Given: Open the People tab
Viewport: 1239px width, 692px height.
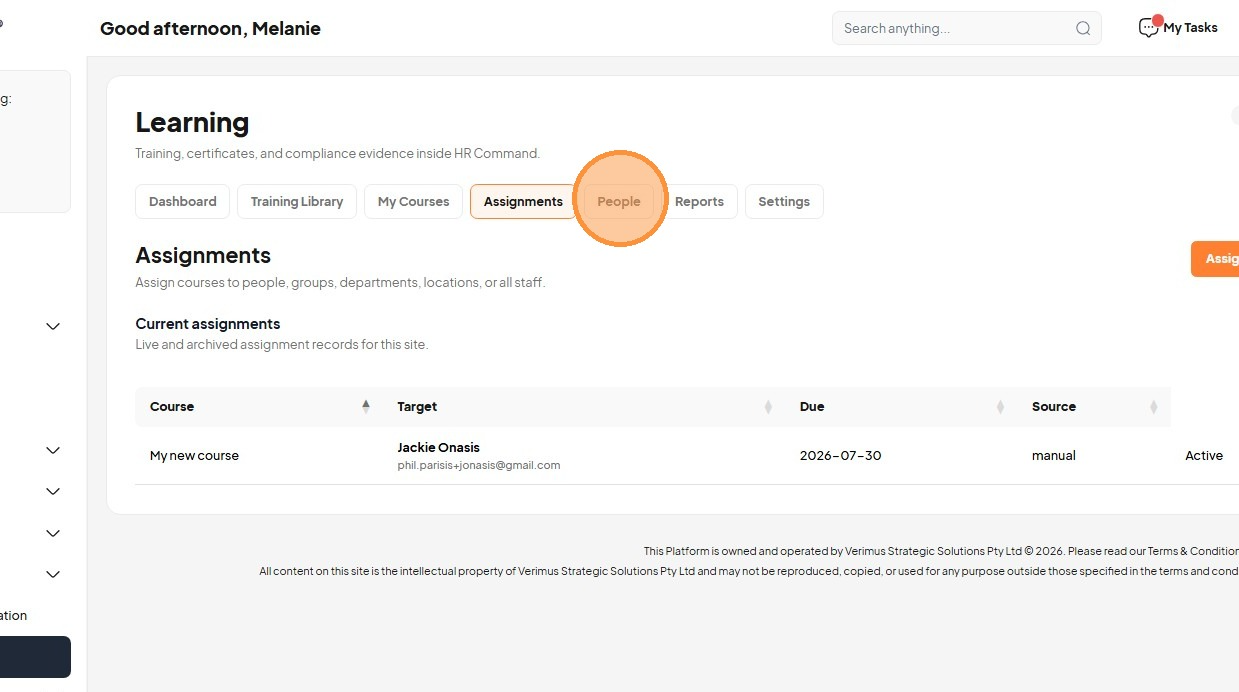Looking at the screenshot, I should tap(619, 201).
